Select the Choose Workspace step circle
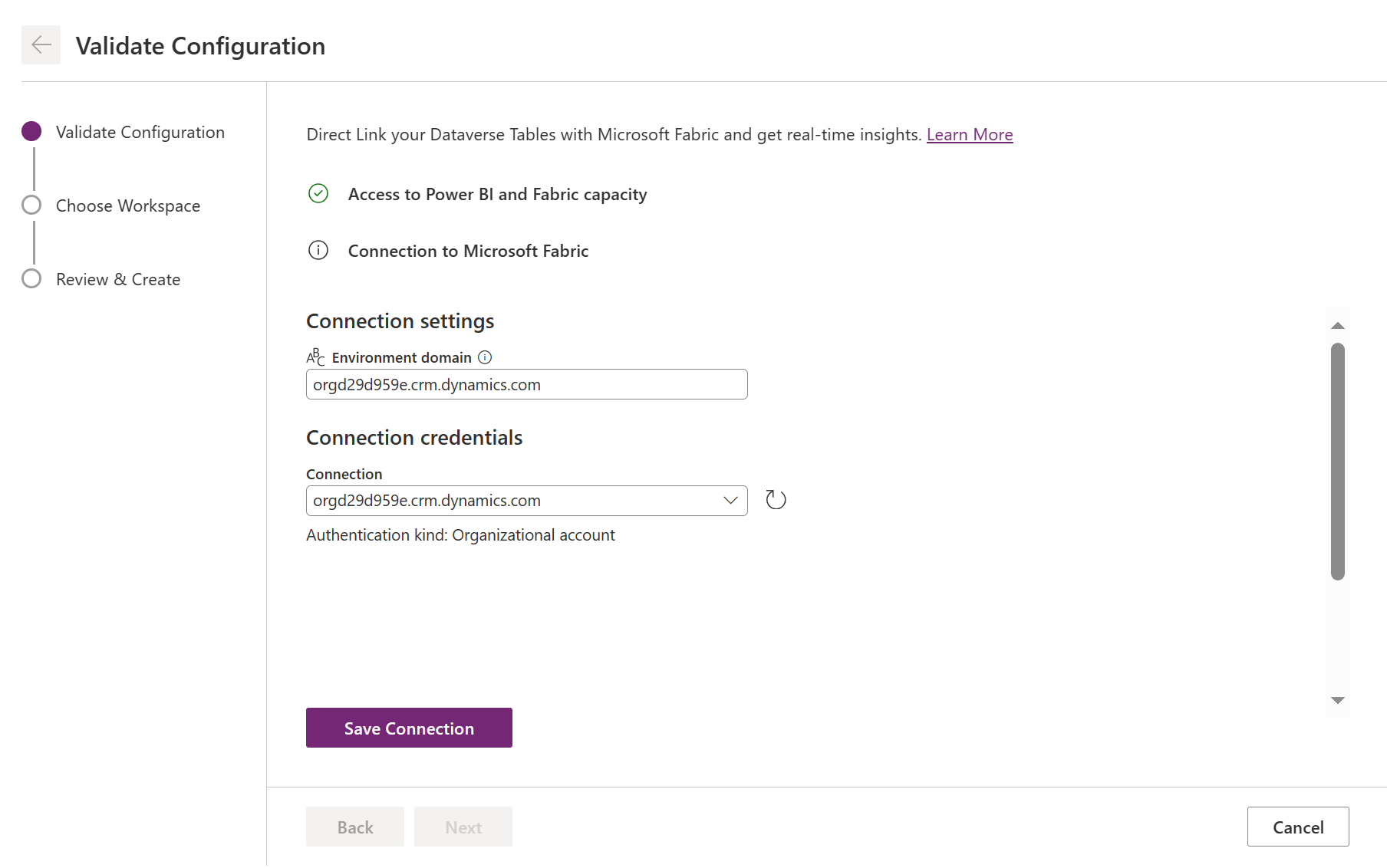This screenshot has height=868, width=1387. [31, 205]
